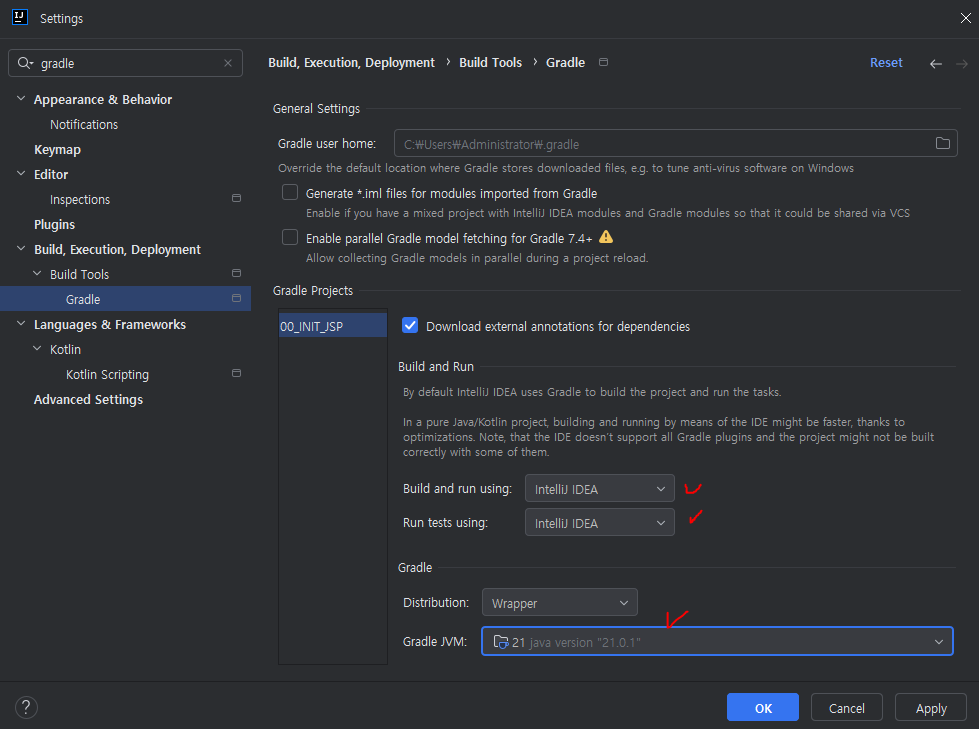Click the project icon on Build Tools row
979x729 pixels.
(236, 273)
